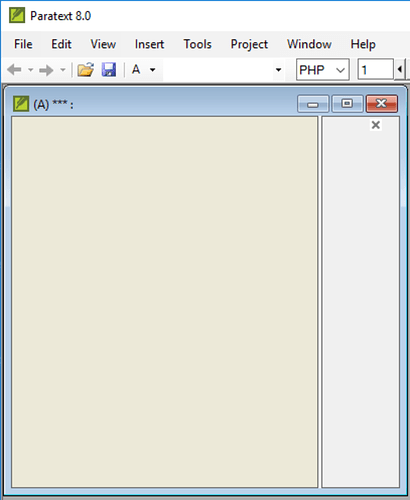Click inside the beige text editing area

click(x=164, y=302)
